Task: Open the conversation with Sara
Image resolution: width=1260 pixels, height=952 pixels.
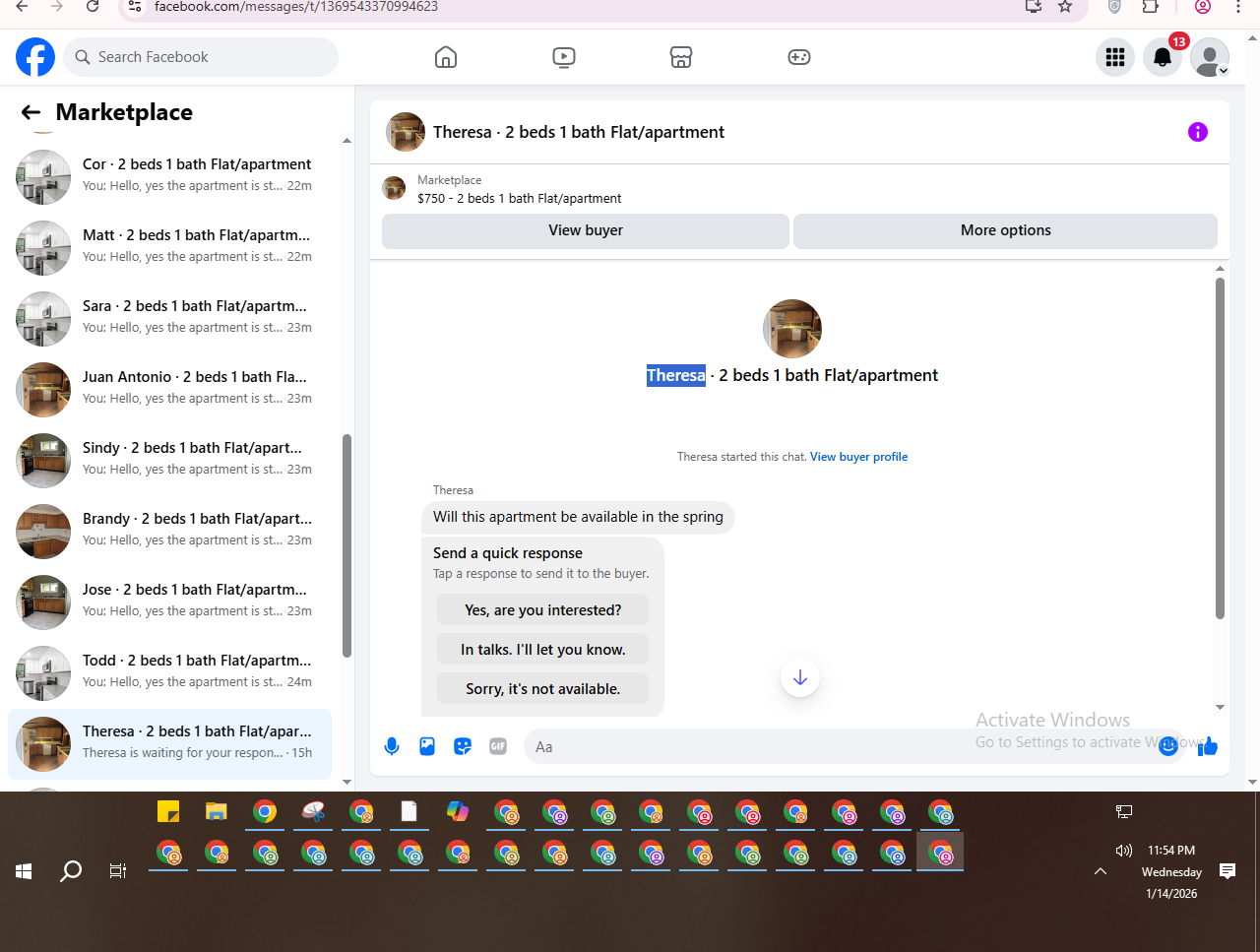Action: tap(169, 319)
